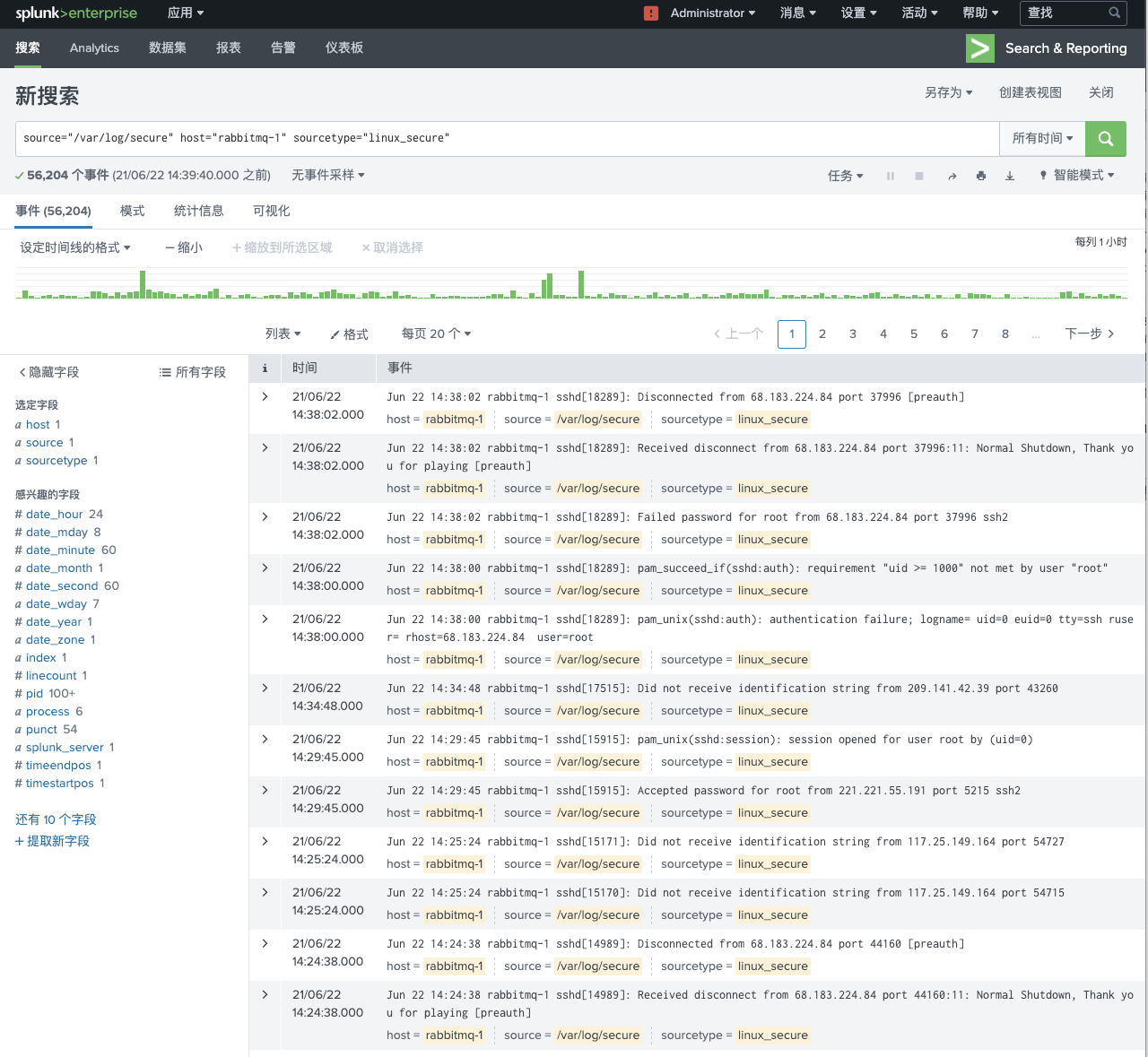Viewport: 1148px width, 1057px height.
Task: Open 格式 options with the pencil icon
Action: (349, 334)
